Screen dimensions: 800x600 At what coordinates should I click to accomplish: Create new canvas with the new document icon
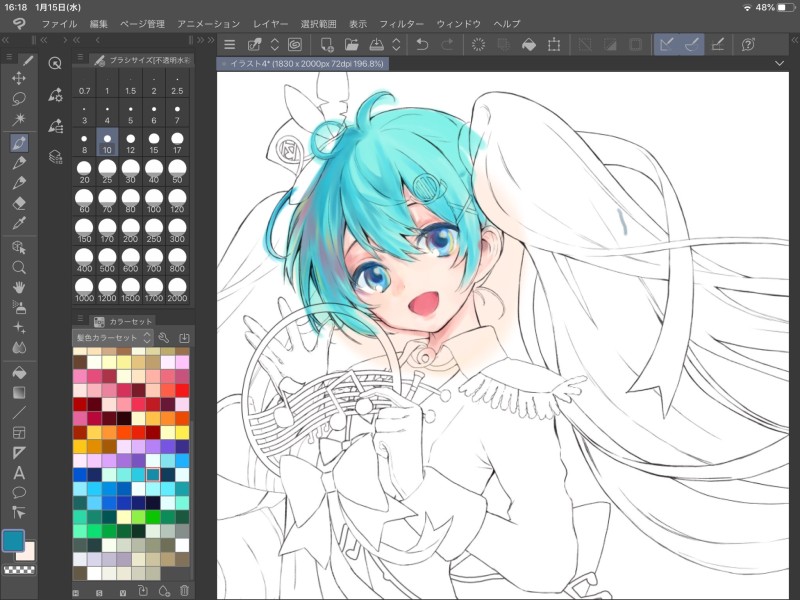[327, 45]
